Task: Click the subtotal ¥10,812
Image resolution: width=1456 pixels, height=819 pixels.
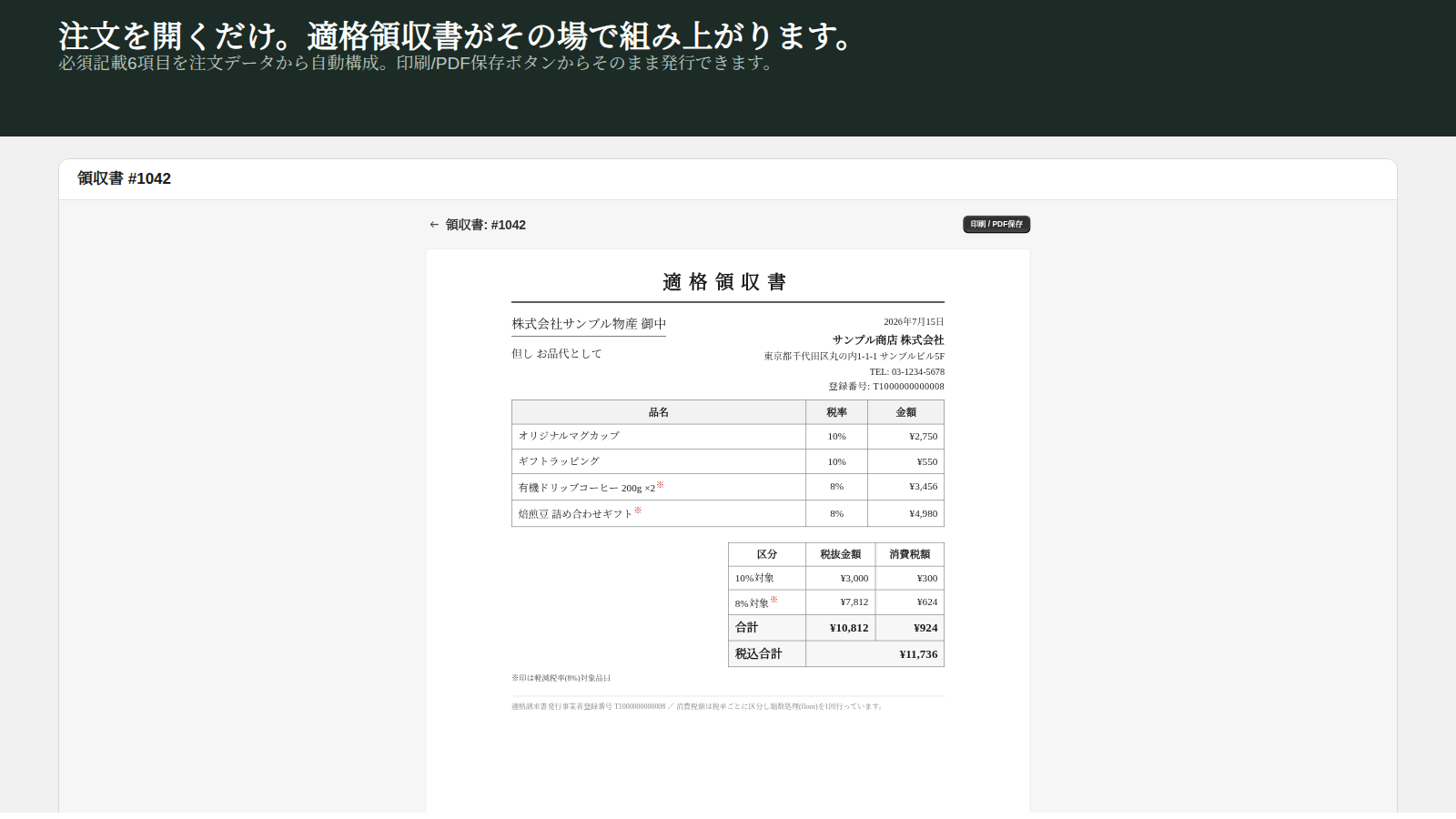Action: click(849, 628)
